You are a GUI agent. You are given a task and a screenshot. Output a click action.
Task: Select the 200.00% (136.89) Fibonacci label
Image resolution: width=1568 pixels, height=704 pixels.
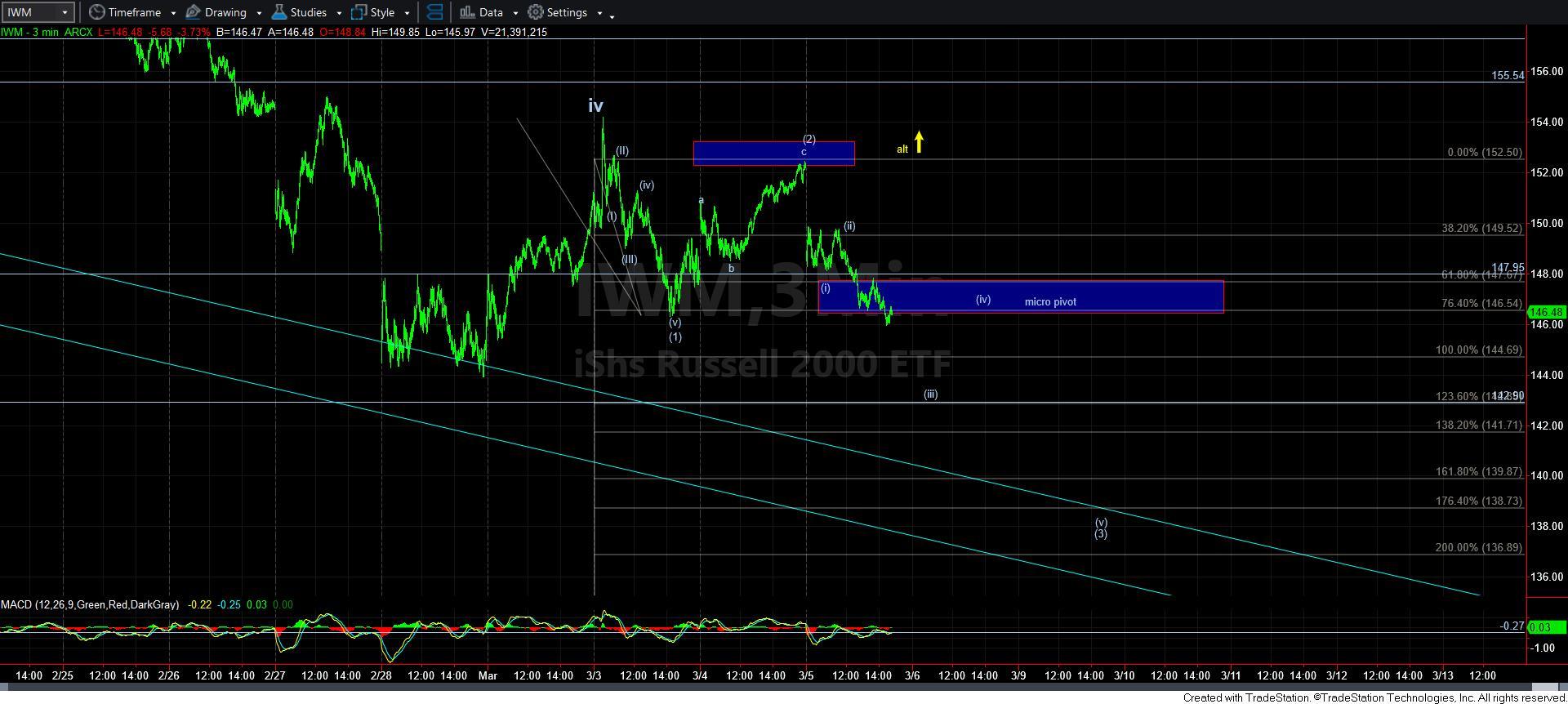(x=1479, y=548)
